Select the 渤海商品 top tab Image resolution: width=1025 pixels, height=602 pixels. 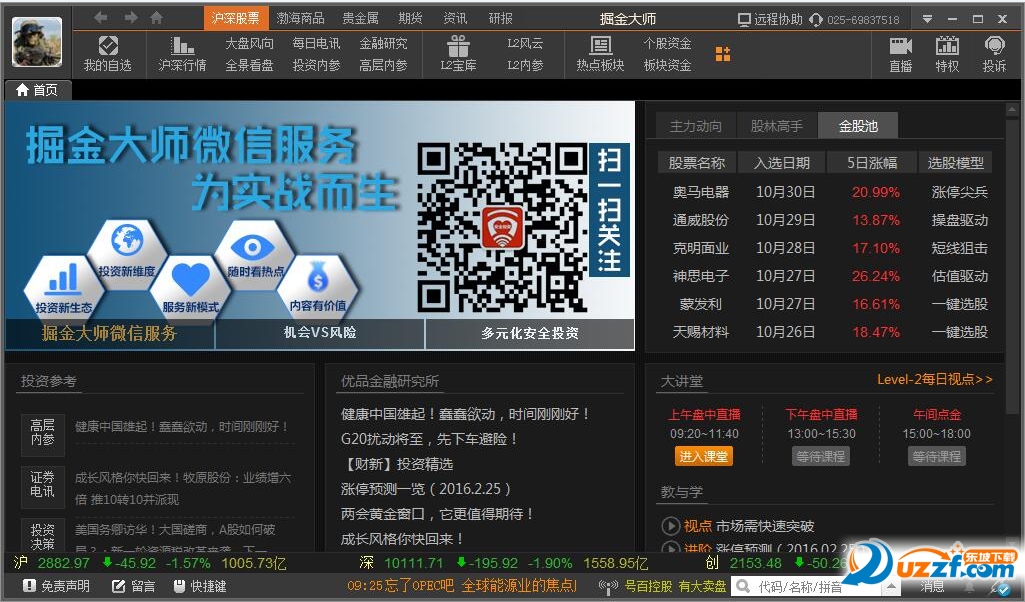[300, 18]
